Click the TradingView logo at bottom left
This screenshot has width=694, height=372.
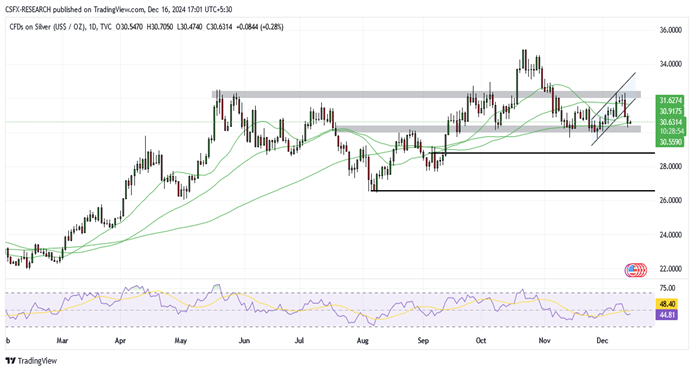click(31, 361)
